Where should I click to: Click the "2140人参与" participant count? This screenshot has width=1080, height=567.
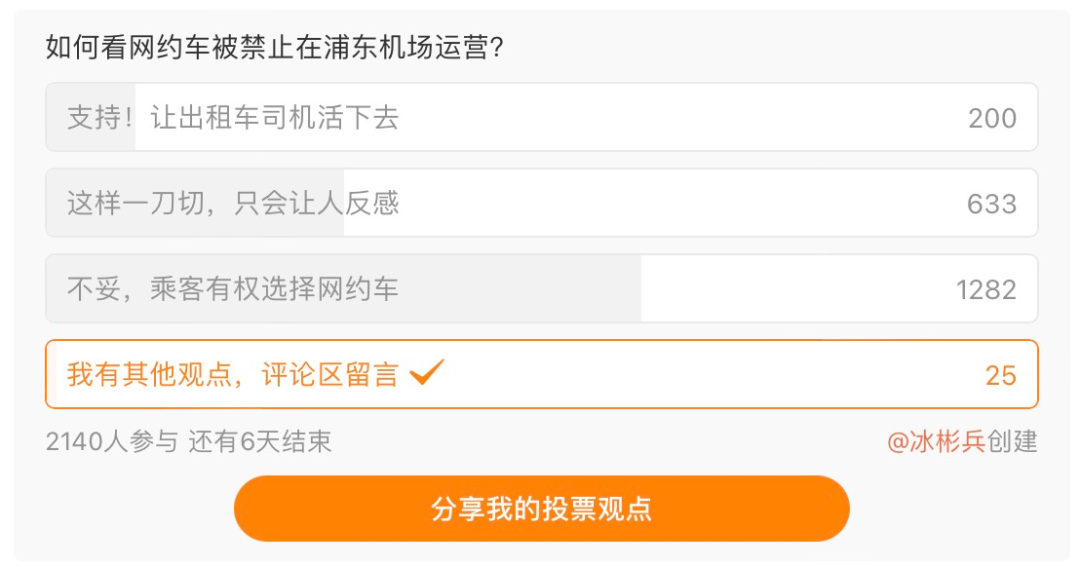click(111, 441)
